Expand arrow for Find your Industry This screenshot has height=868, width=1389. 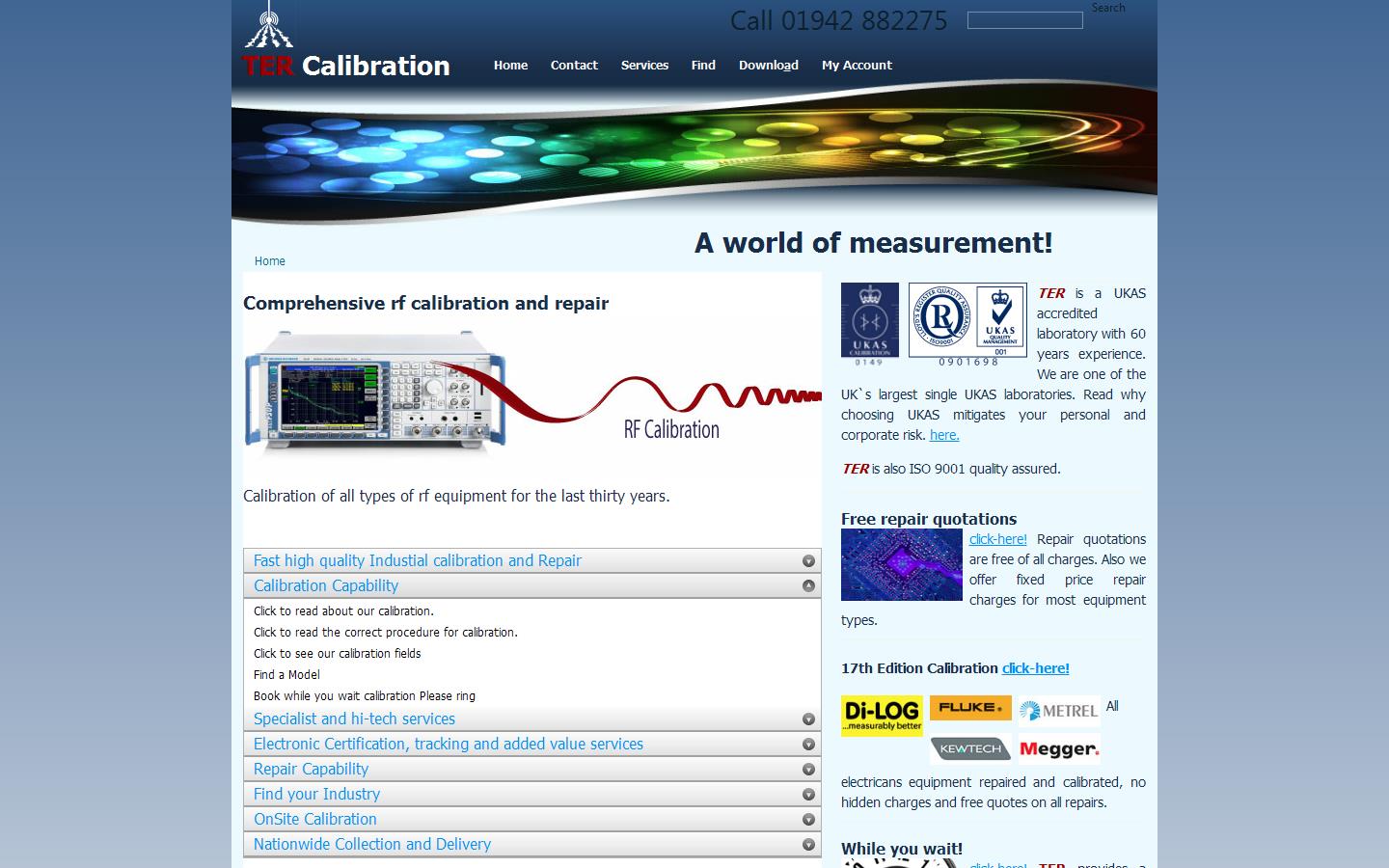(808, 795)
